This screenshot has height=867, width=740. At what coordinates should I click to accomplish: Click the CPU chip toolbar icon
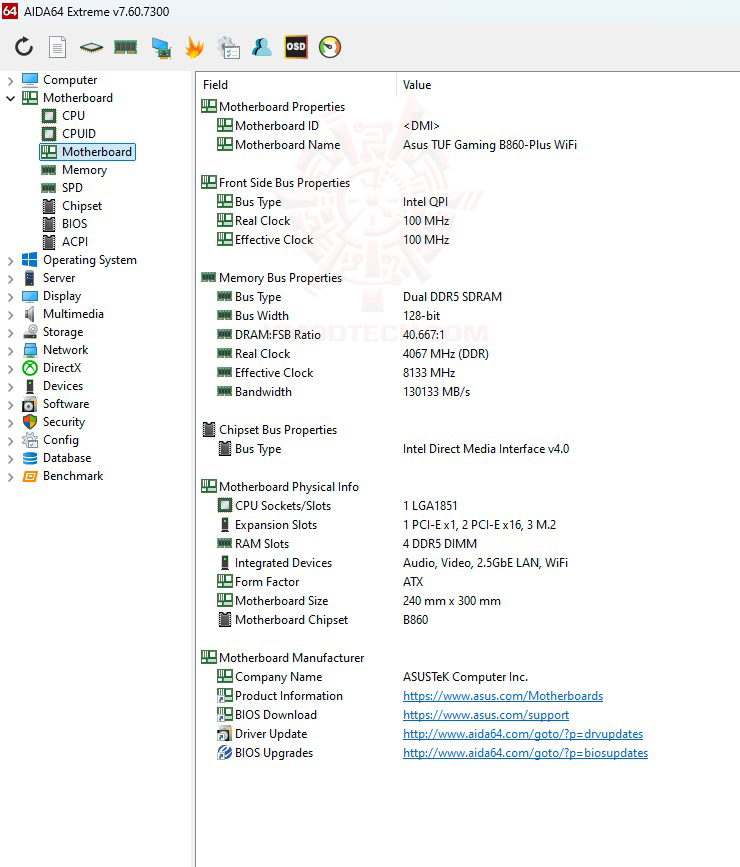[91, 48]
